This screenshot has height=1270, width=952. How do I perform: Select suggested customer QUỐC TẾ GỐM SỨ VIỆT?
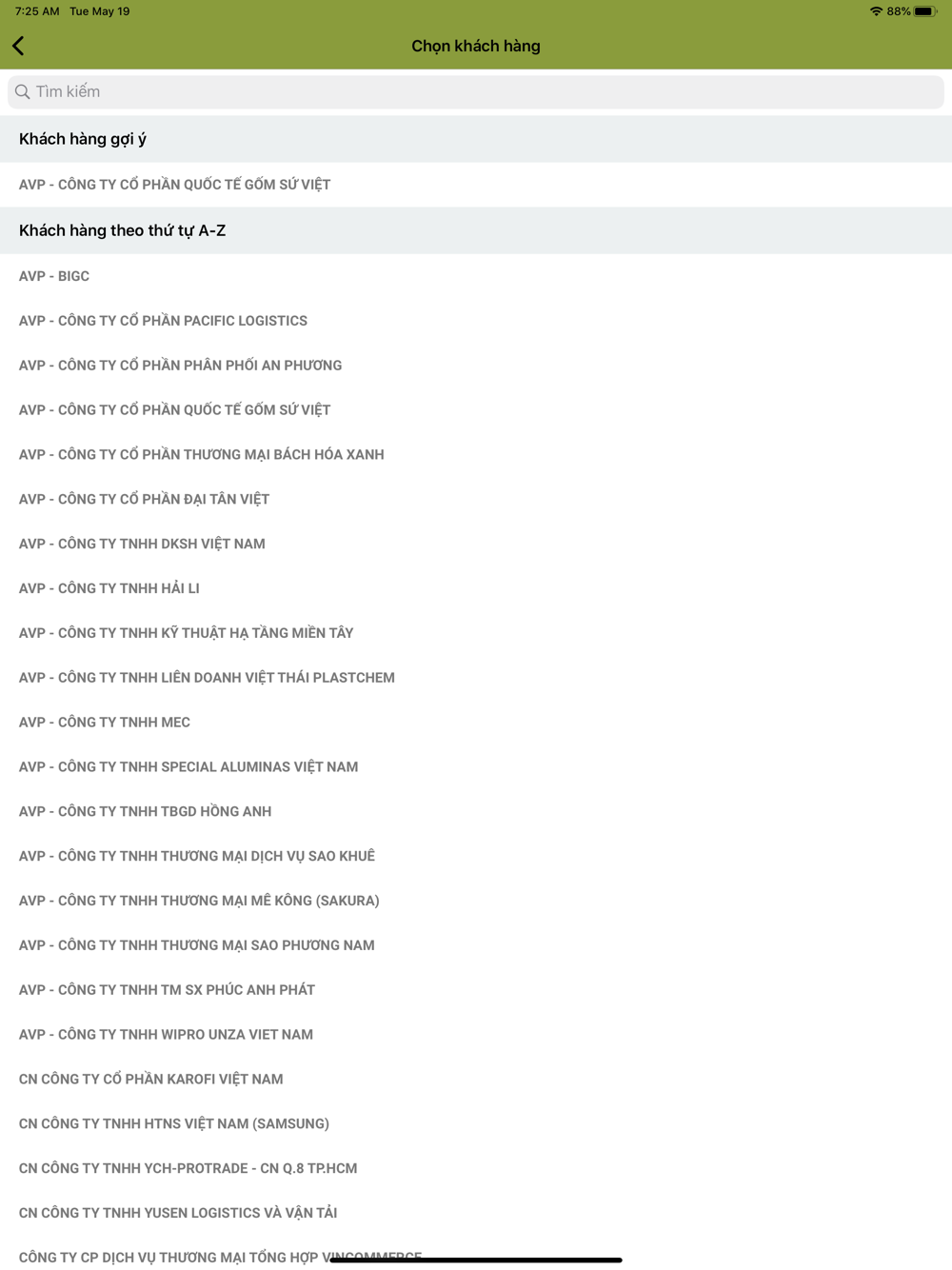point(476,185)
